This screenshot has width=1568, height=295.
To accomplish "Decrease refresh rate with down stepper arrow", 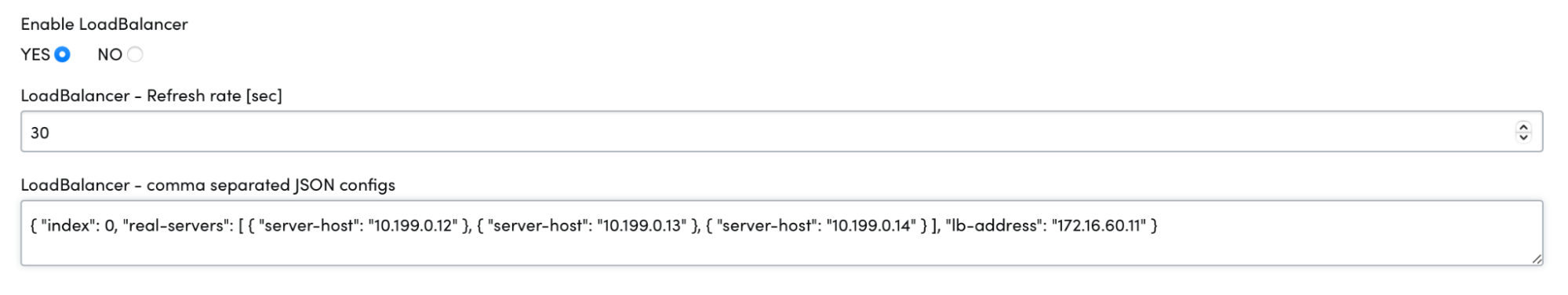I will 1523,137.
